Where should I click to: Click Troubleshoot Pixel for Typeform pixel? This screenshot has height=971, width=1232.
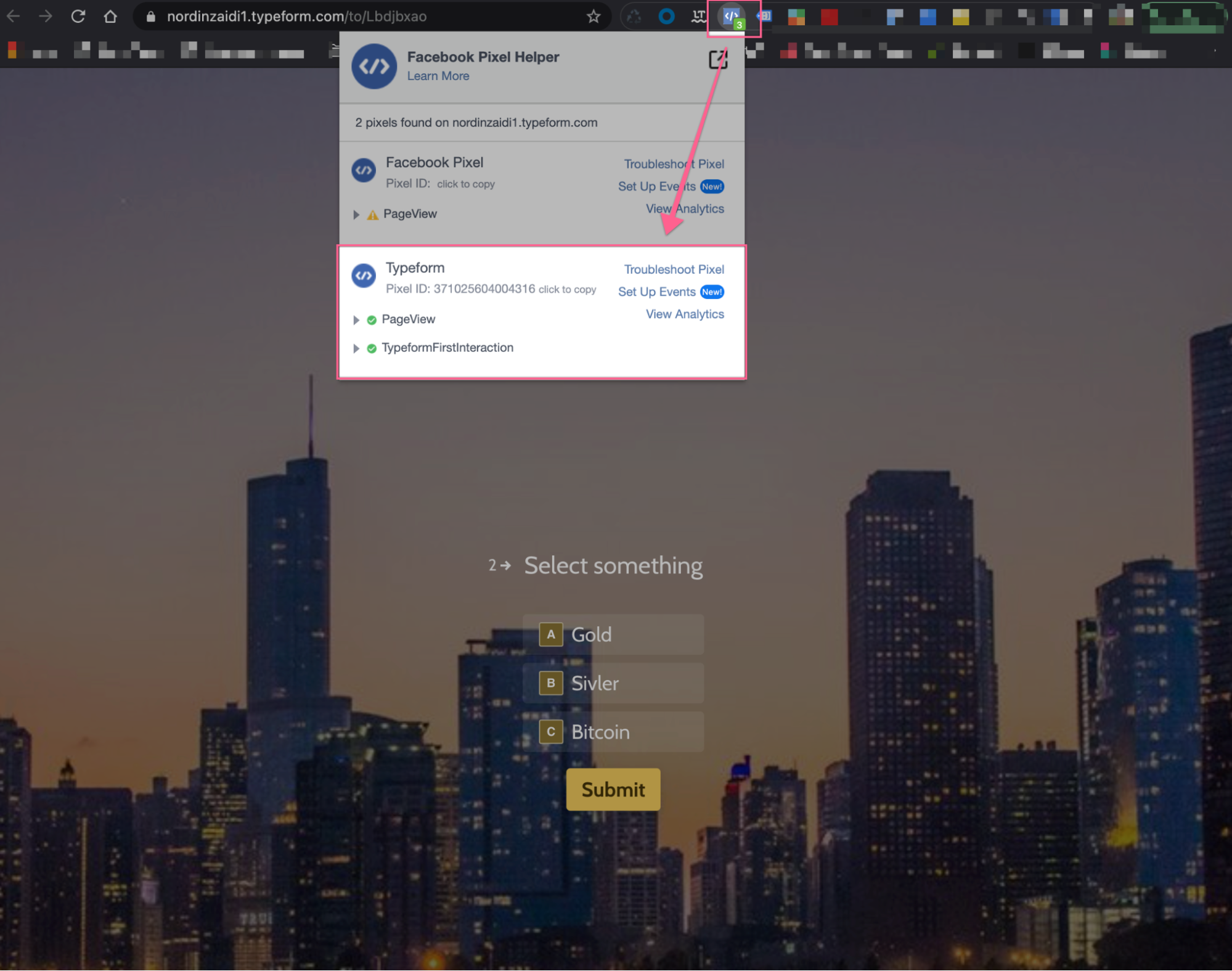(x=674, y=269)
